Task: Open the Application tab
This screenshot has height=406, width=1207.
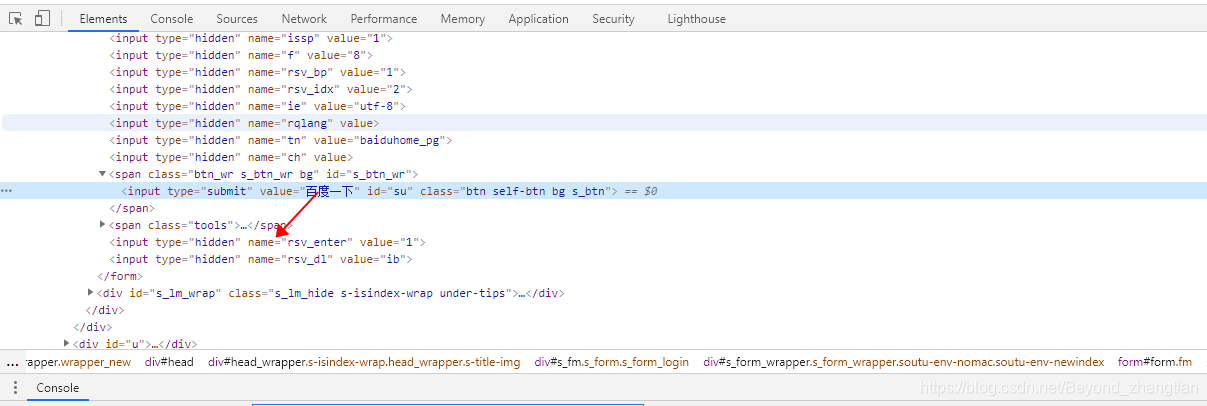Action: tap(539, 19)
